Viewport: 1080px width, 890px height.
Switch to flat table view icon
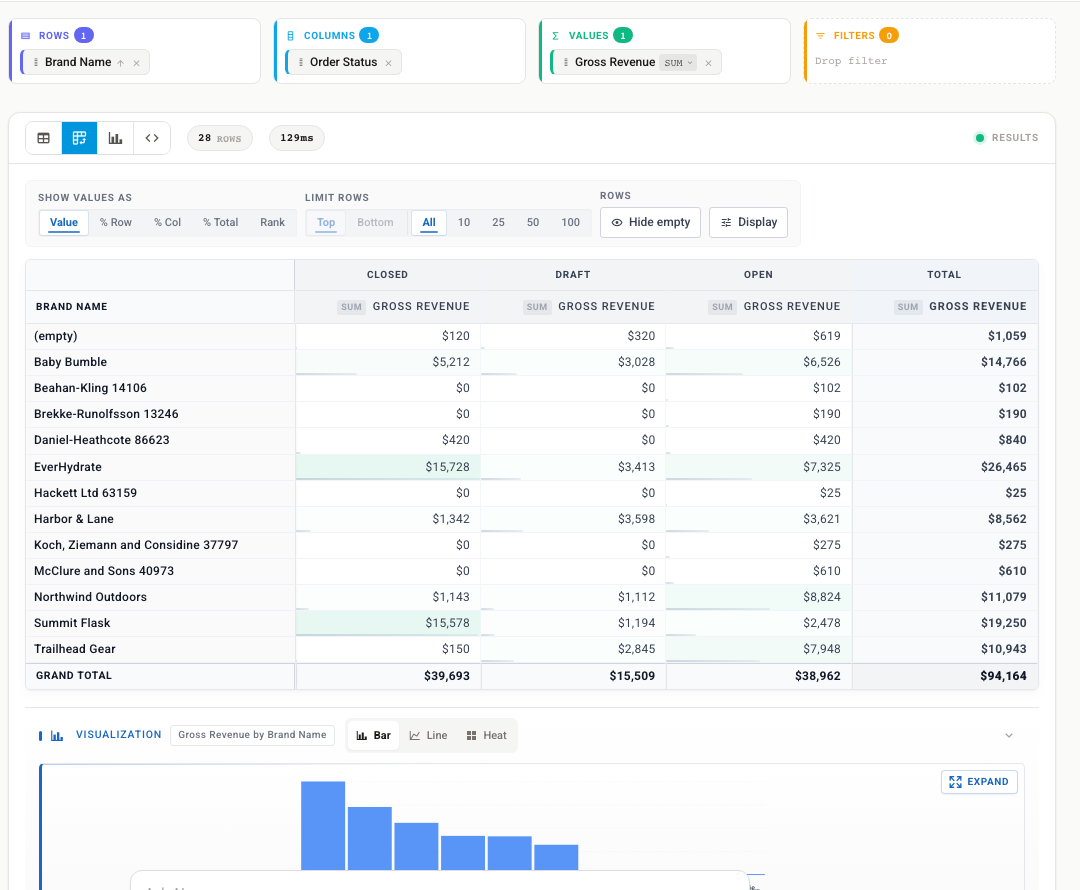coord(43,138)
